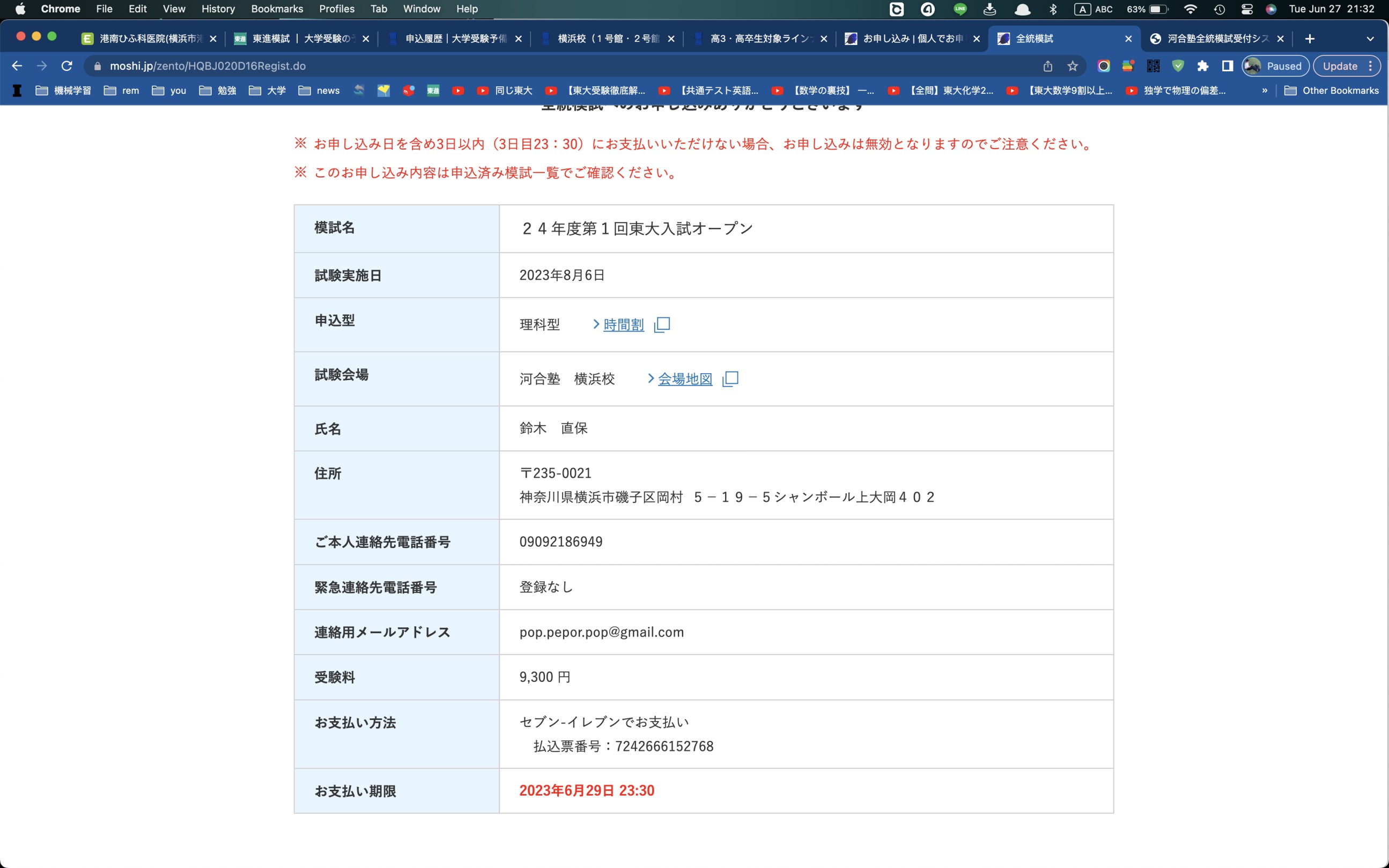Click the new-window icon beside 時間割
The image size is (1389, 868).
pyautogui.click(x=662, y=324)
